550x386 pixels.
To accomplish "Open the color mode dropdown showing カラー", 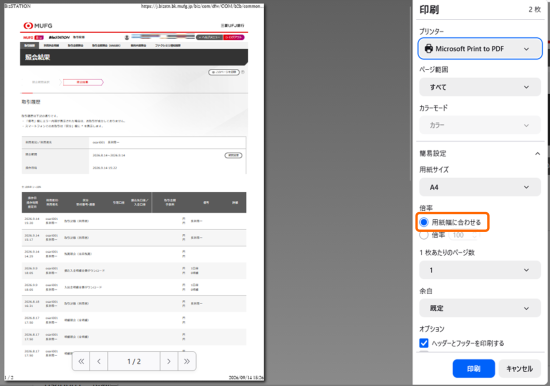I will pos(480,125).
